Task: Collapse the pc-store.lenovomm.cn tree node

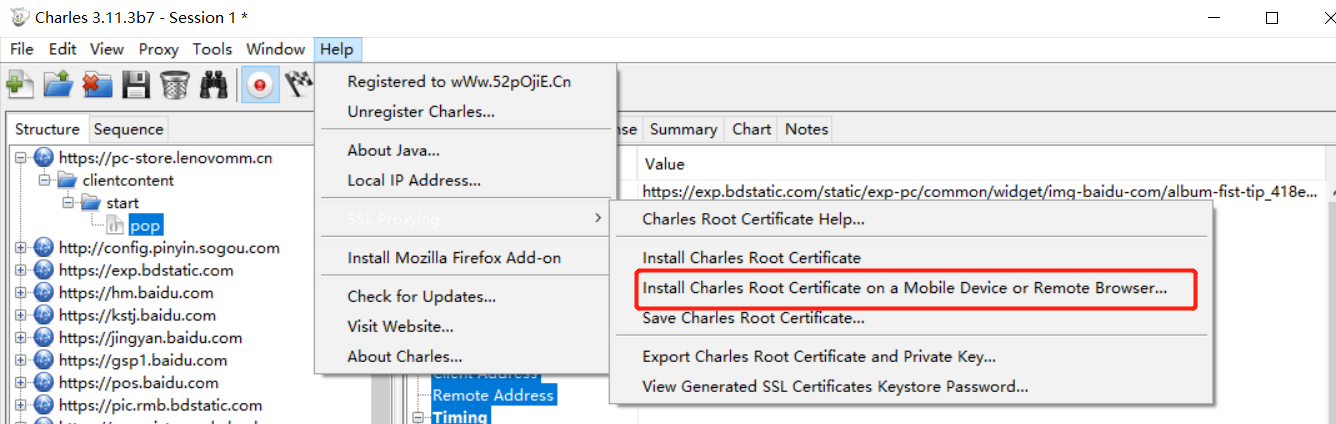Action: coord(21,158)
